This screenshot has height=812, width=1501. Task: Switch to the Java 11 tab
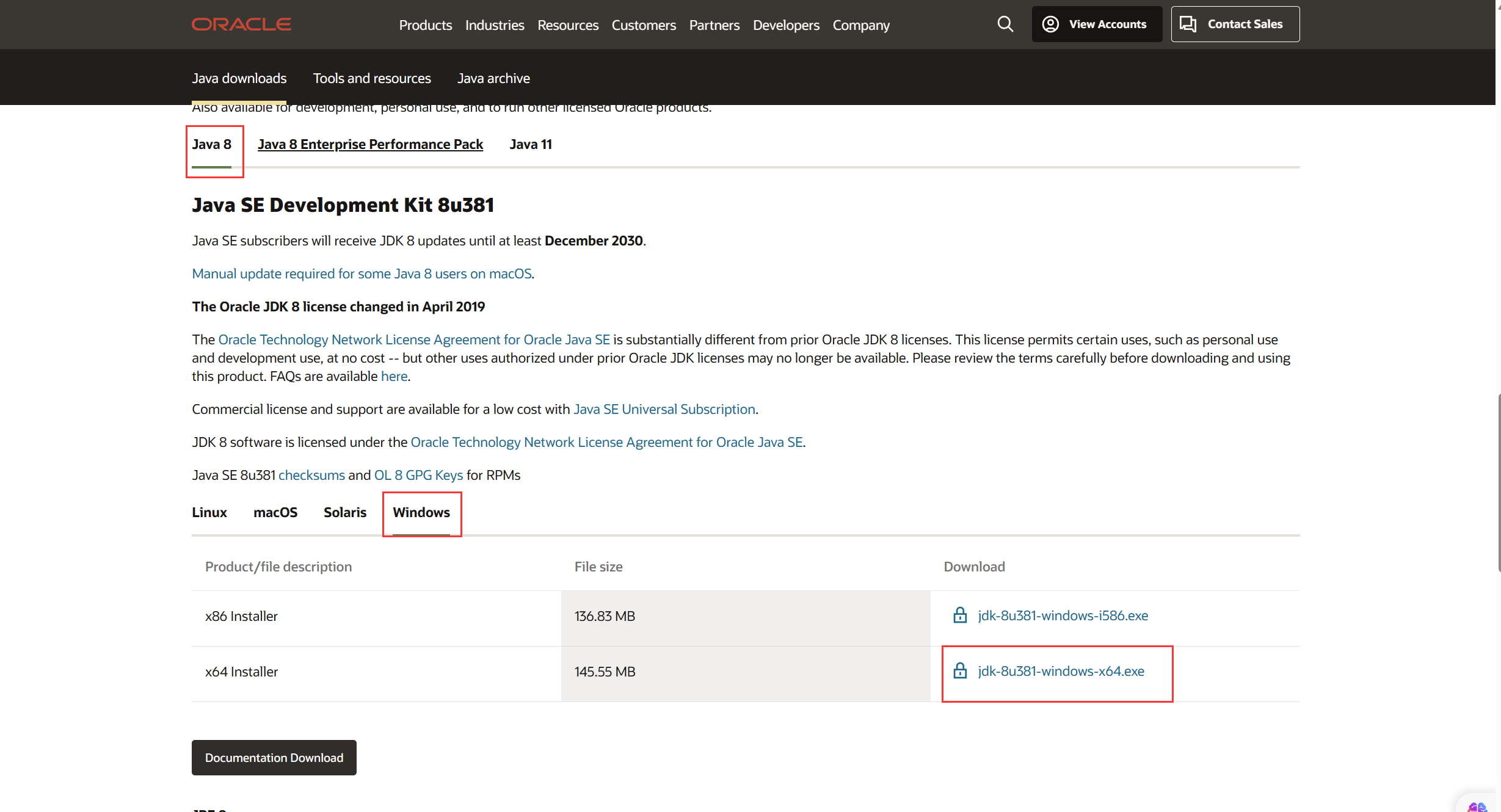click(530, 144)
